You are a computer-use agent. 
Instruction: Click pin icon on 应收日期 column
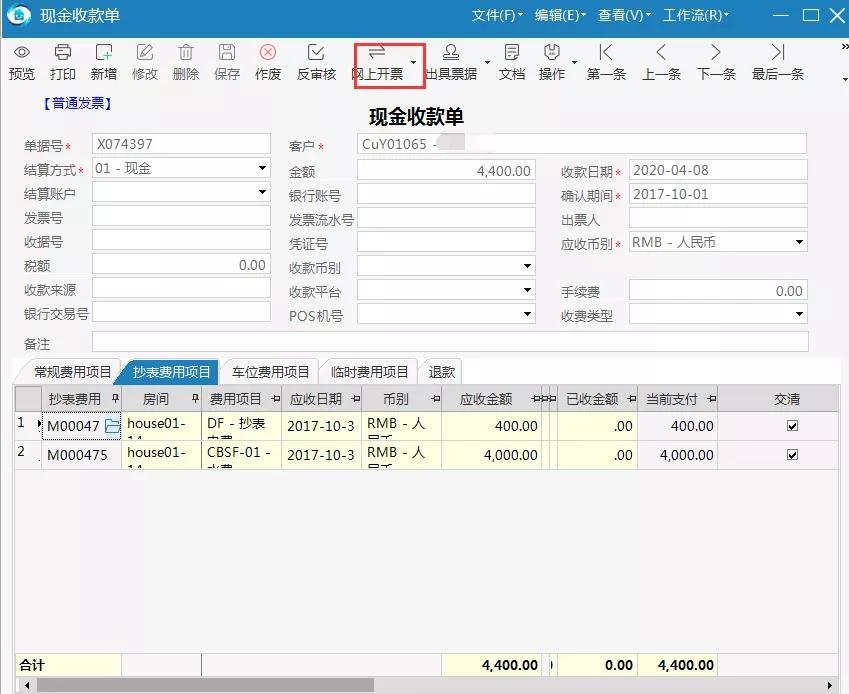pos(356,399)
